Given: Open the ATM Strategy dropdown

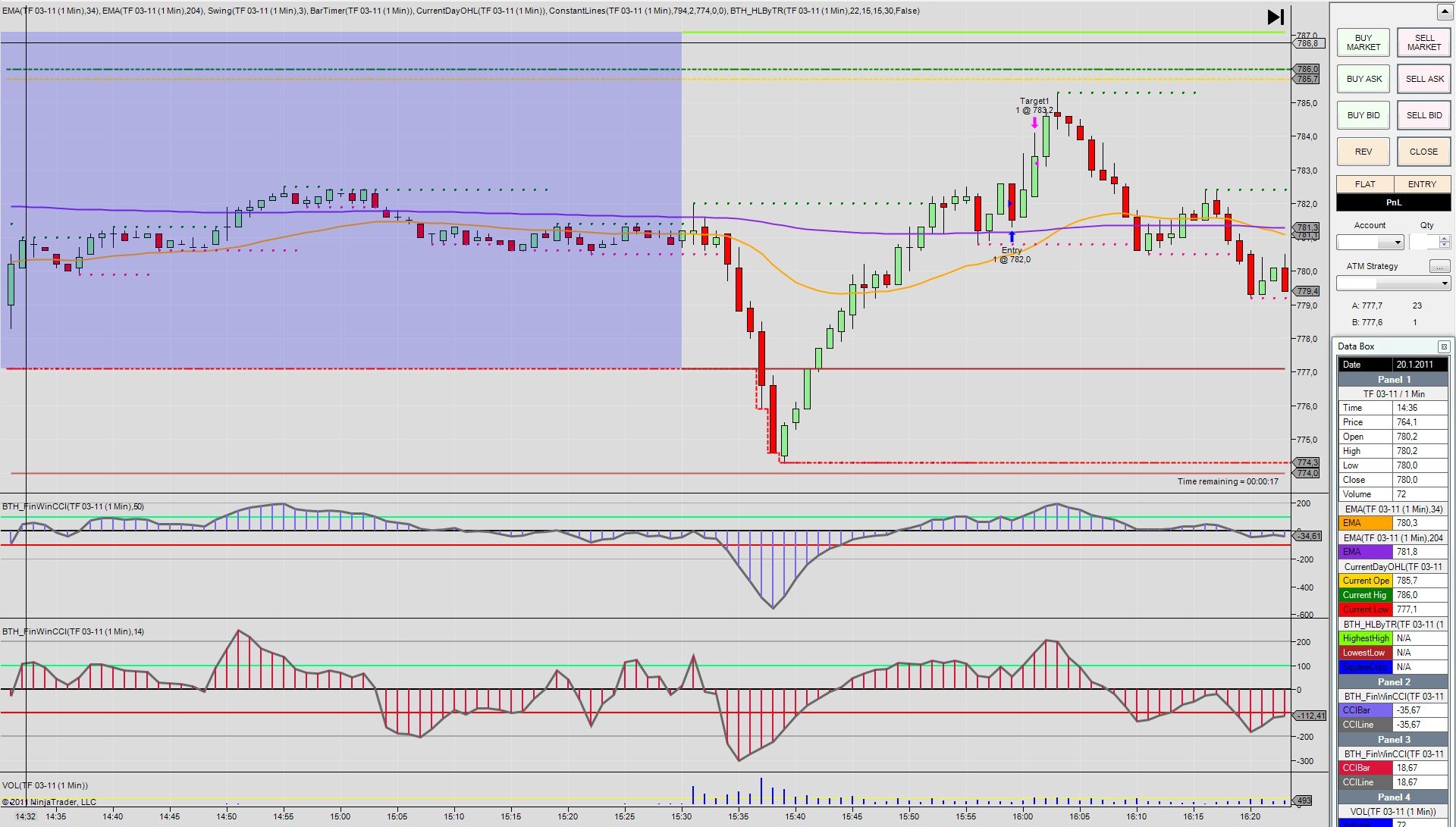Looking at the screenshot, I should click(1443, 283).
